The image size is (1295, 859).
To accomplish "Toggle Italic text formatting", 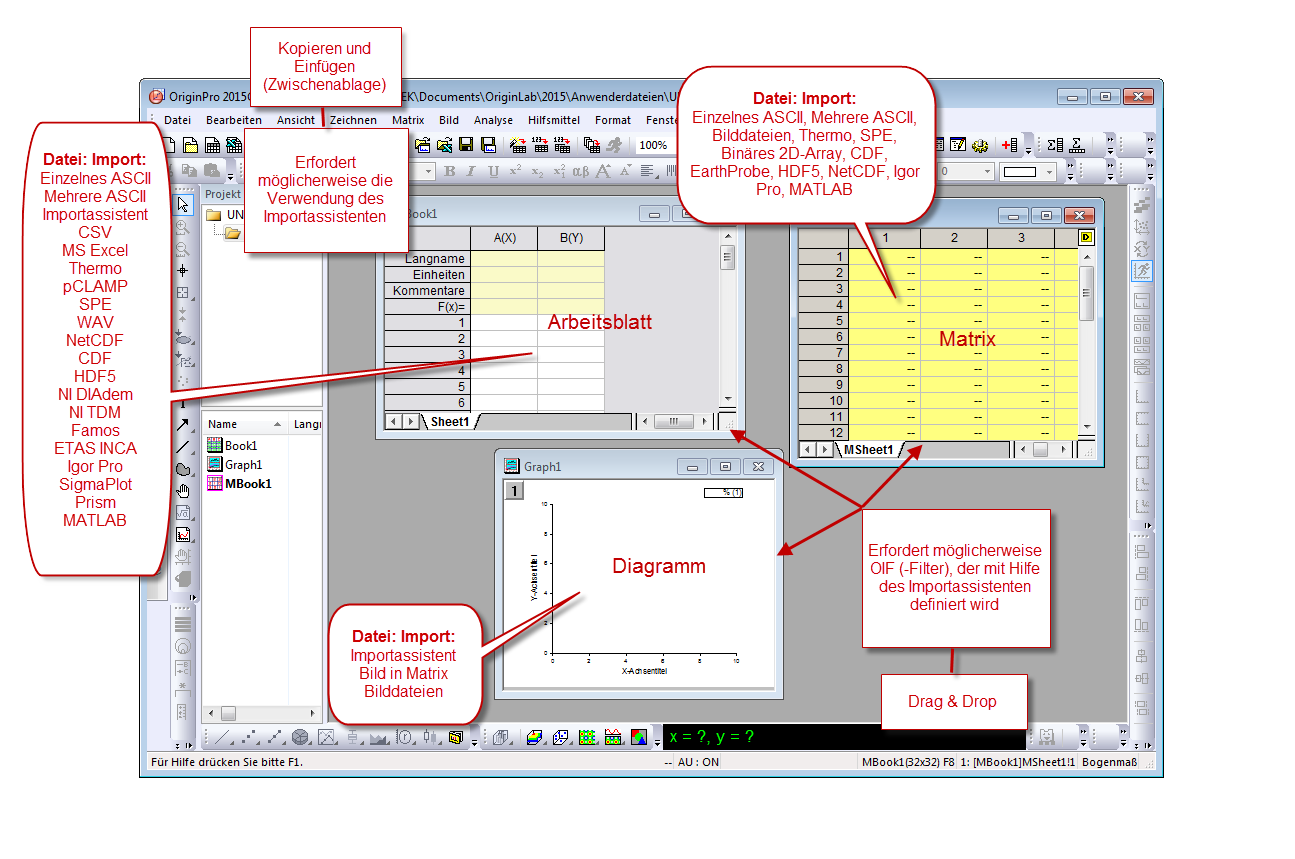I will (471, 171).
